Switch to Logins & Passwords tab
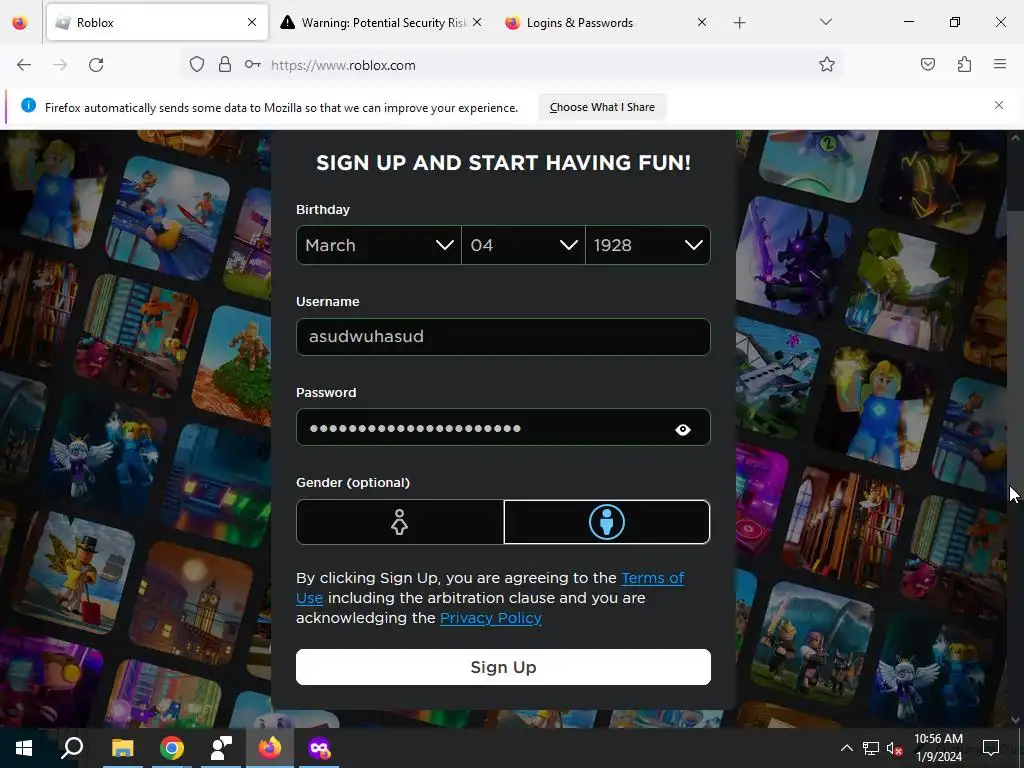1024x768 pixels. (x=605, y=23)
